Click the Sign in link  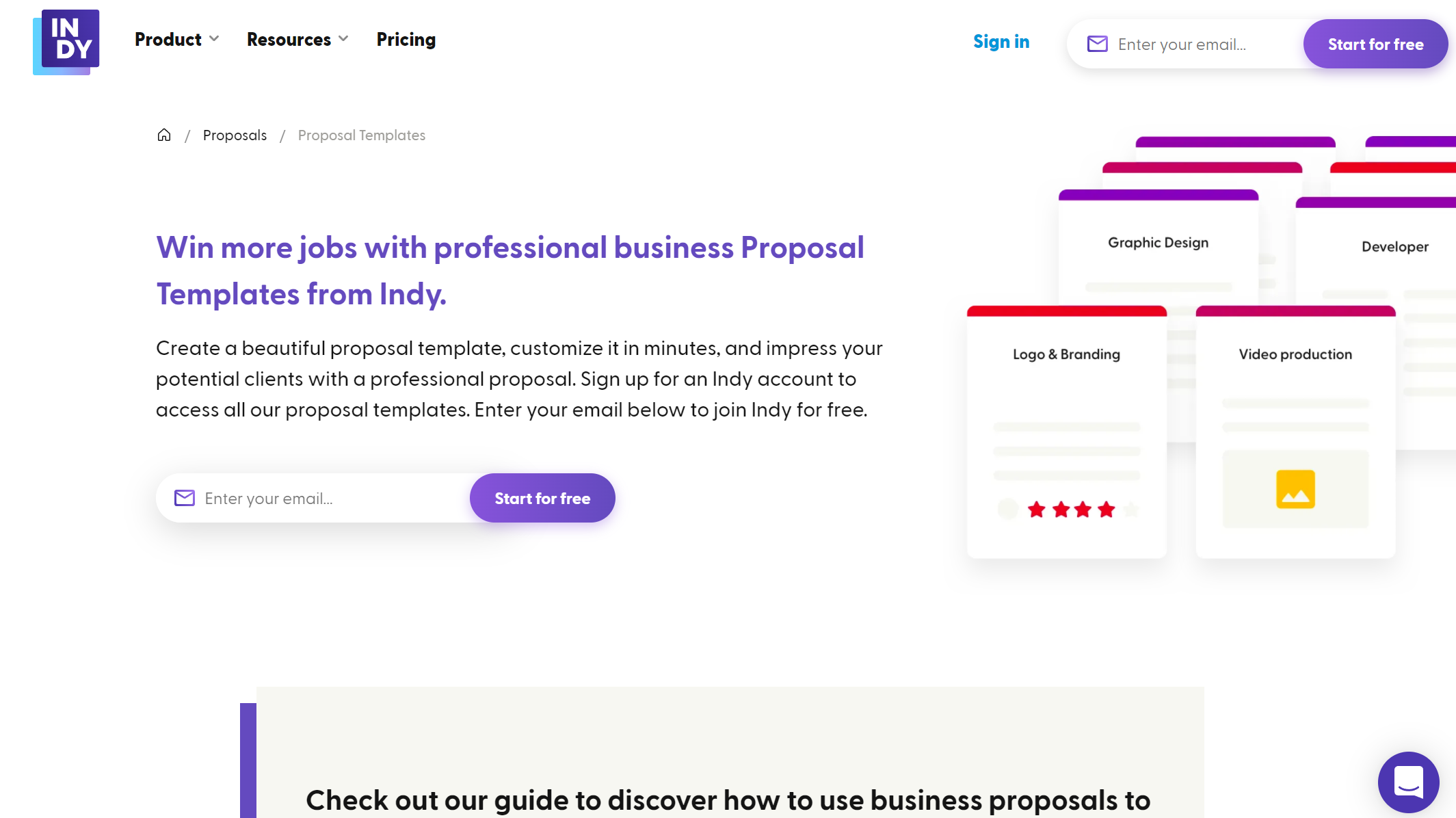point(1001,42)
